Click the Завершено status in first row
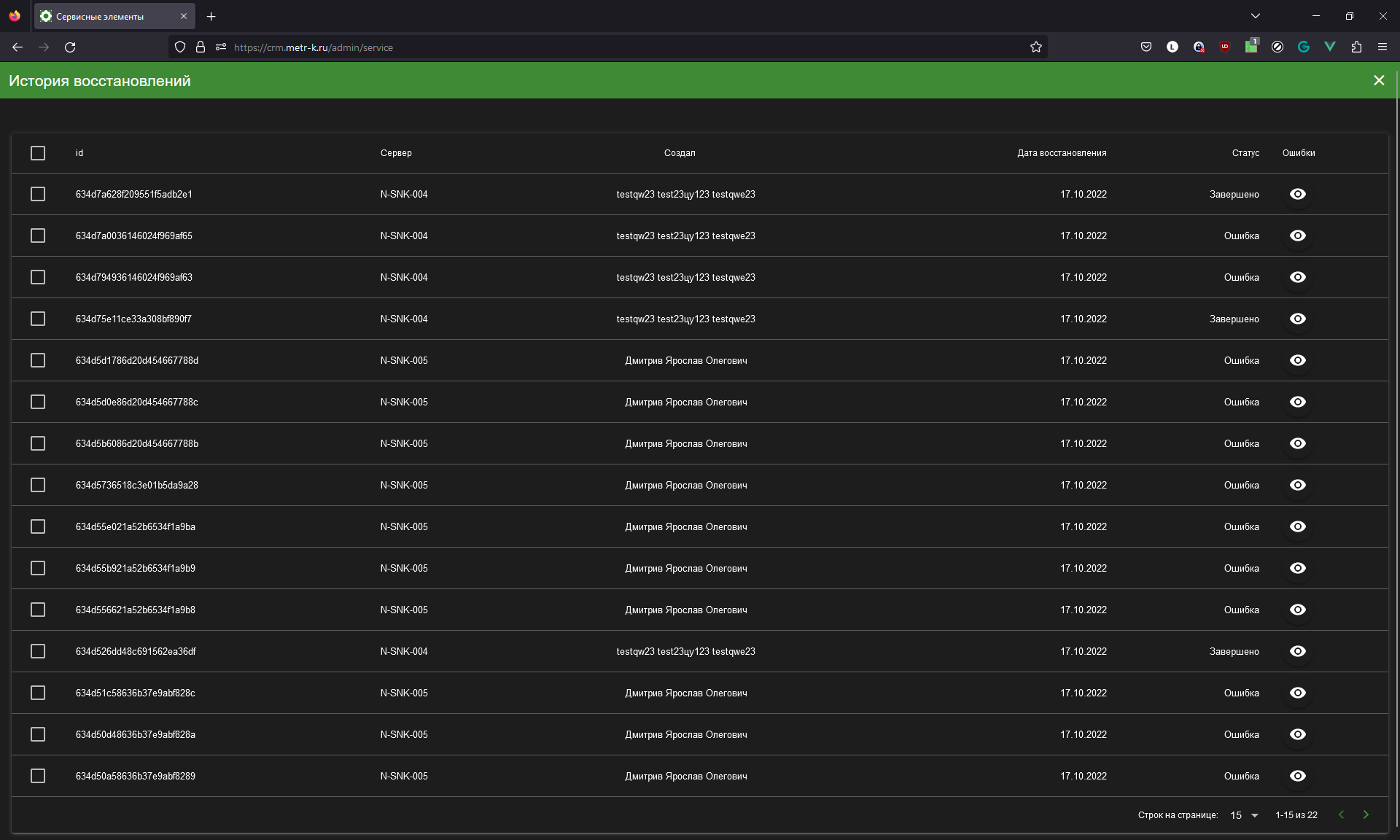Screen dimensions: 1400x840 coord(1234,194)
